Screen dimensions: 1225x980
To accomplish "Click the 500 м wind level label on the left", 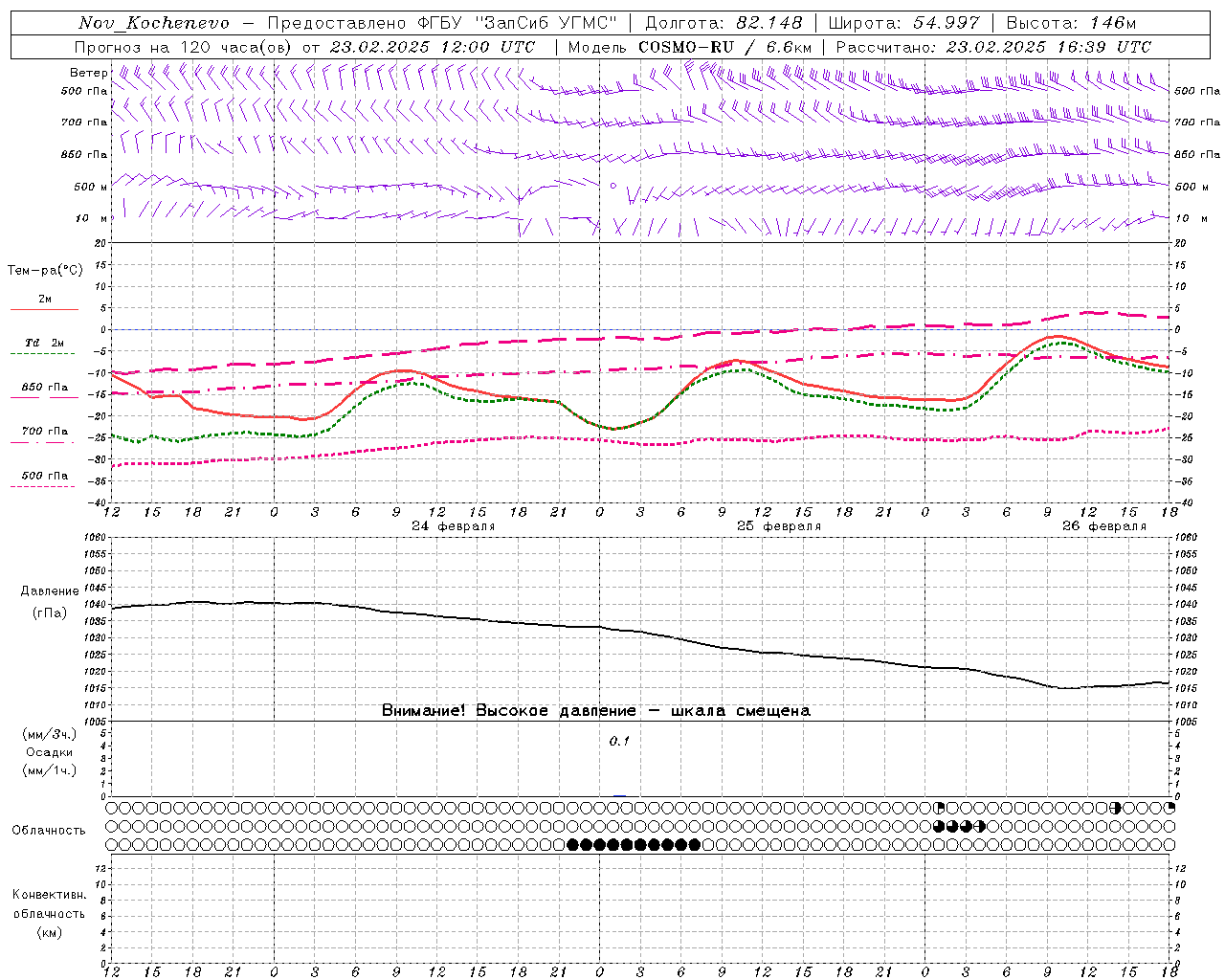I will point(91,187).
